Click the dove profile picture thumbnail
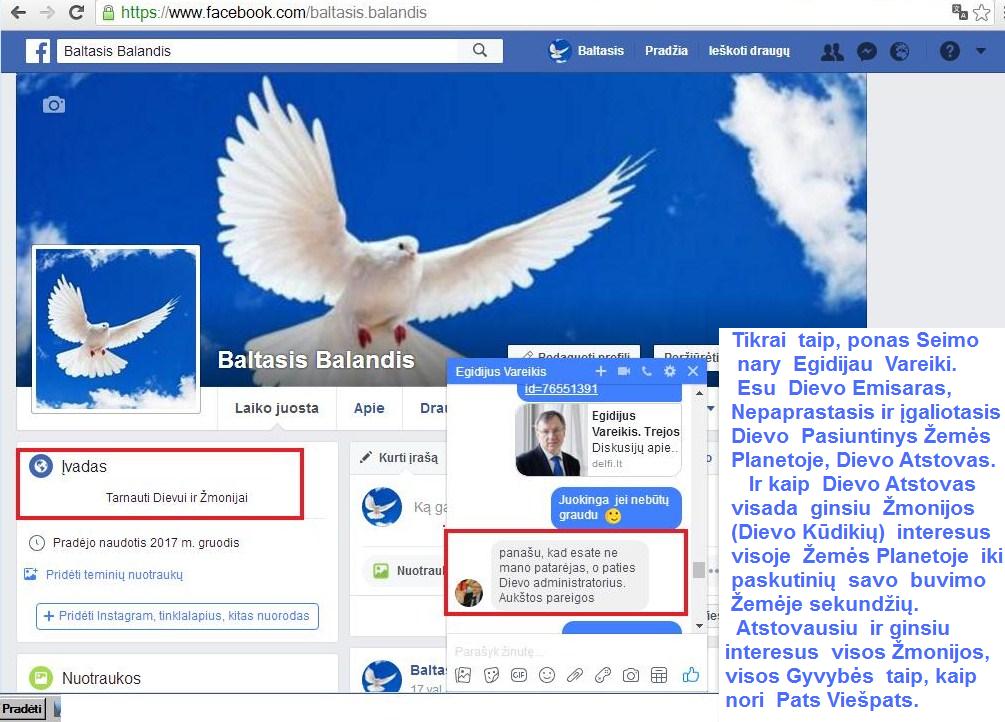The image size is (1005, 722). (x=116, y=329)
